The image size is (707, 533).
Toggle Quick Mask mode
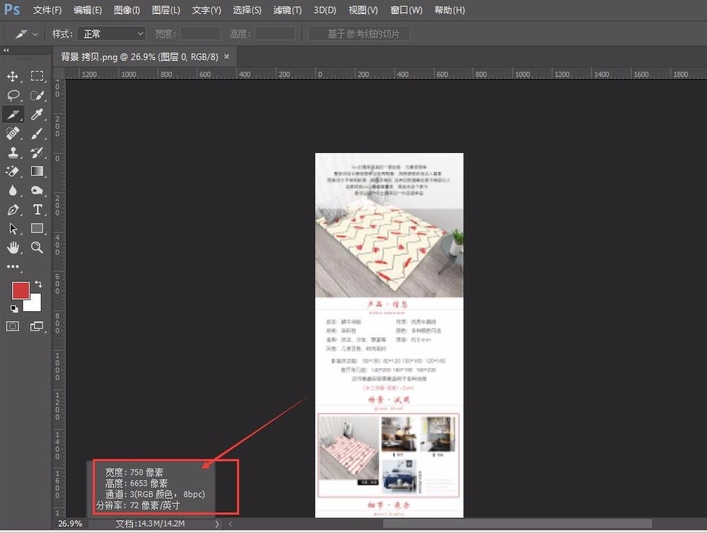tap(13, 326)
